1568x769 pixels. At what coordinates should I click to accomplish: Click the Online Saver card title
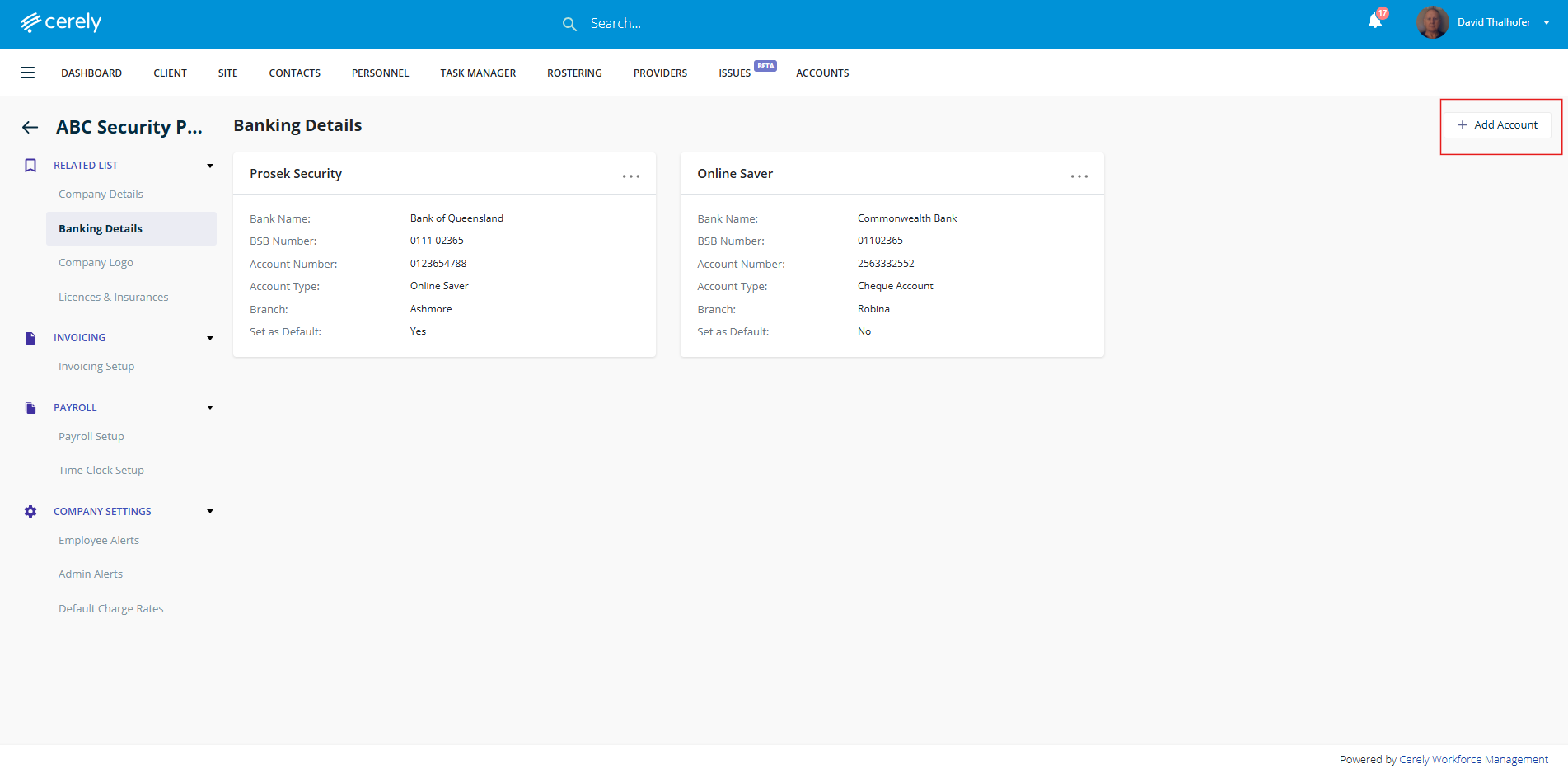[x=735, y=174]
